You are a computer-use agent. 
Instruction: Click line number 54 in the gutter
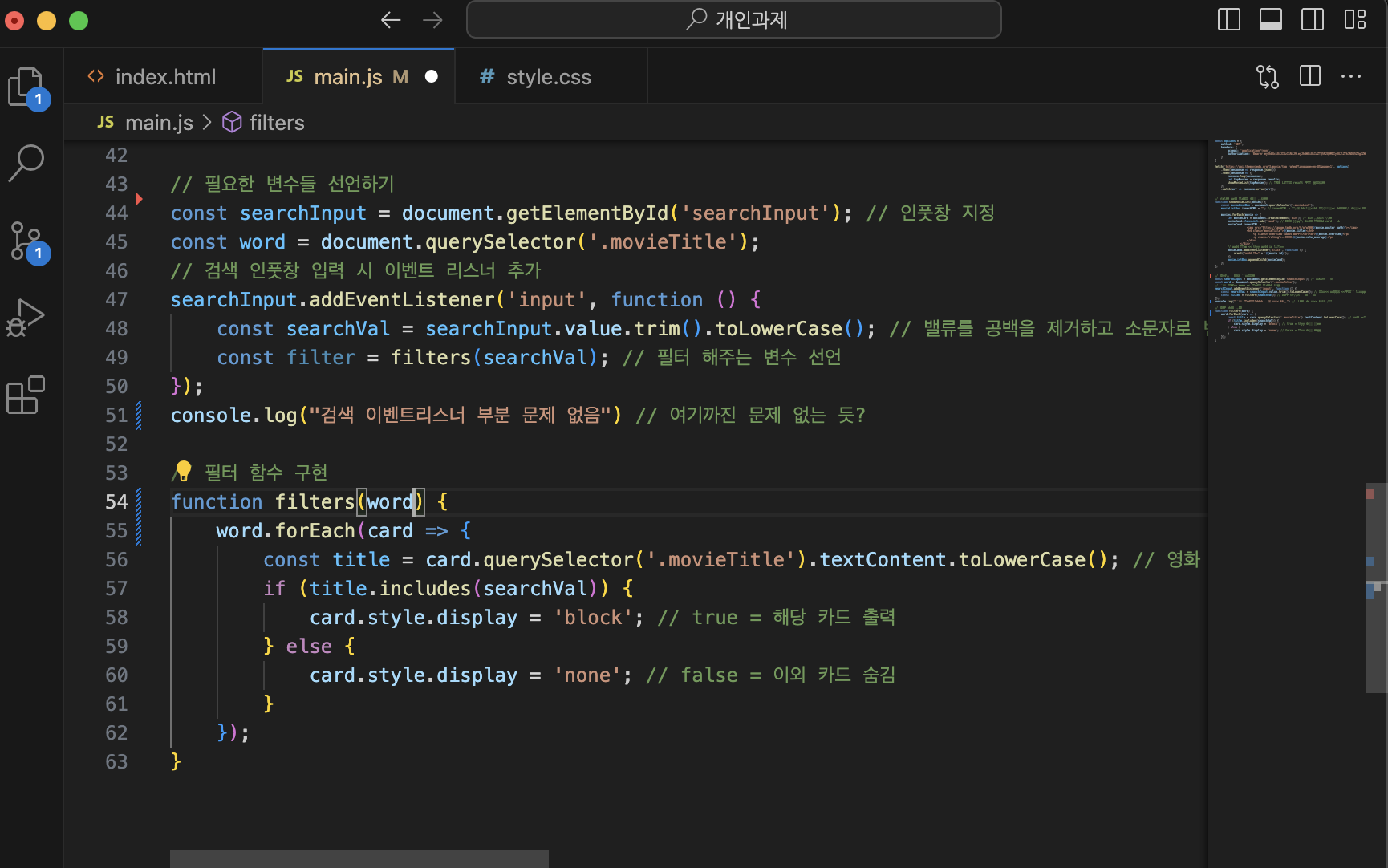(116, 502)
